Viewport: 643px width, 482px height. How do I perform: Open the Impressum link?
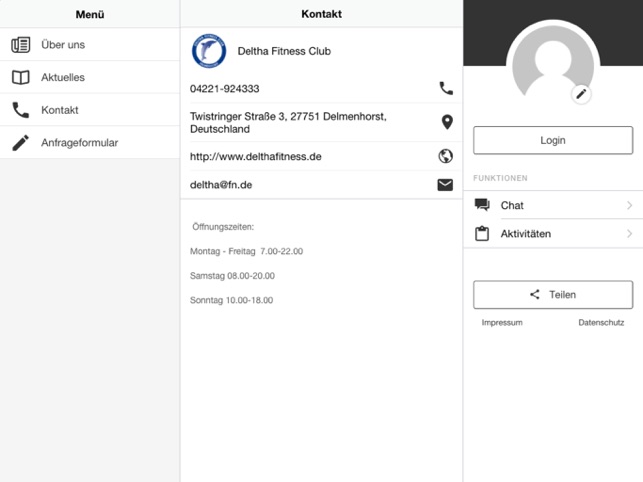pos(502,322)
